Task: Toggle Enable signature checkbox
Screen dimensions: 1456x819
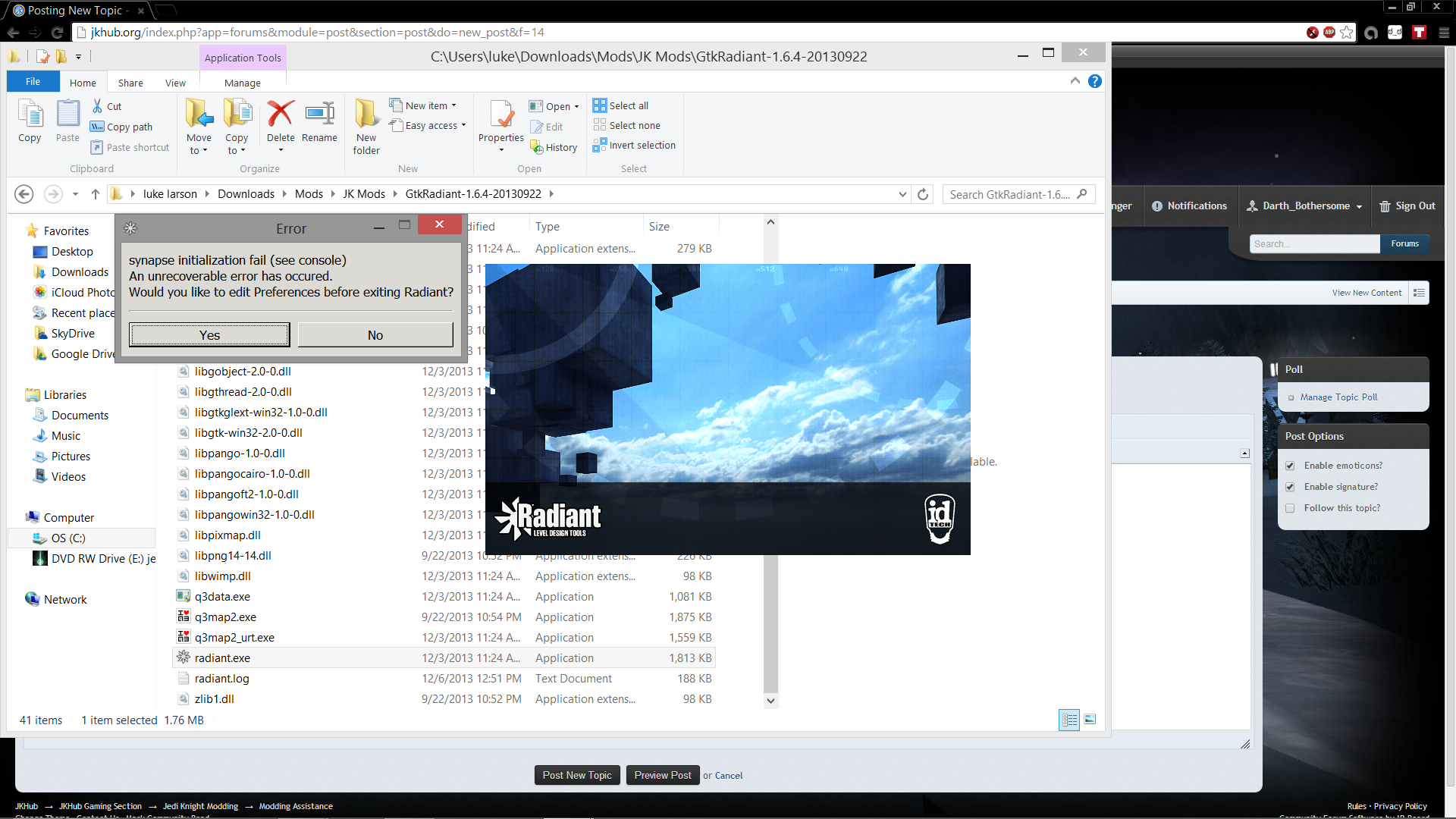Action: pyautogui.click(x=1290, y=487)
